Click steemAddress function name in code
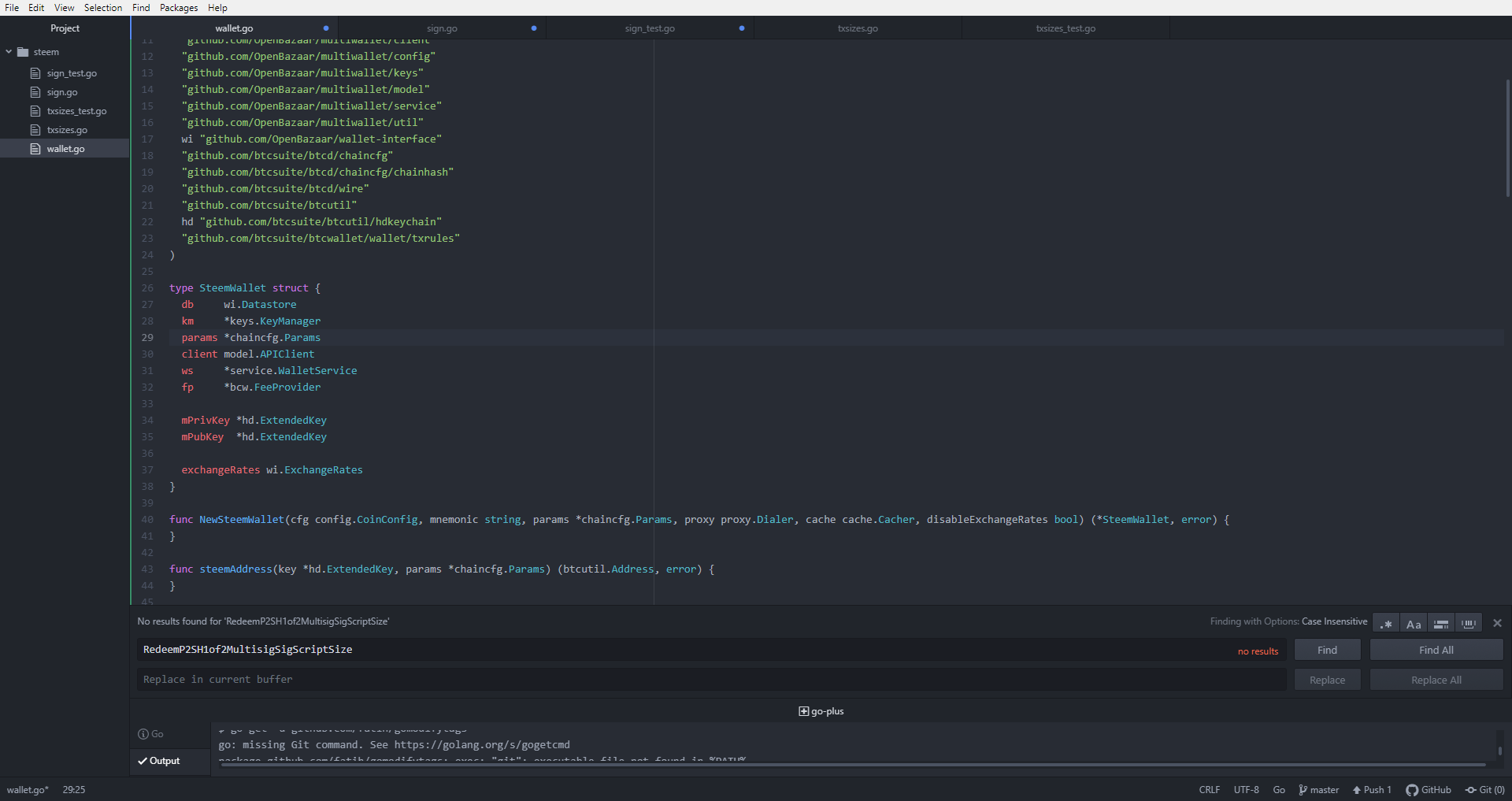This screenshot has width=1512, height=801. (235, 569)
